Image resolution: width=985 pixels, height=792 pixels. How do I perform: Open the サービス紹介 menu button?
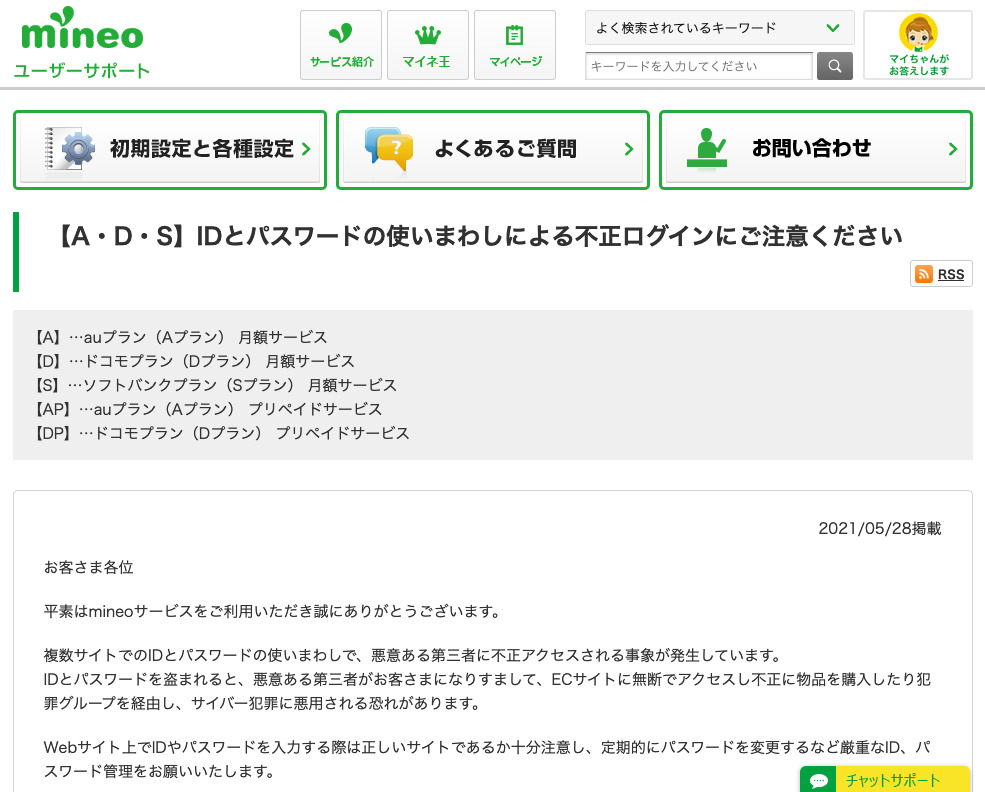341,45
